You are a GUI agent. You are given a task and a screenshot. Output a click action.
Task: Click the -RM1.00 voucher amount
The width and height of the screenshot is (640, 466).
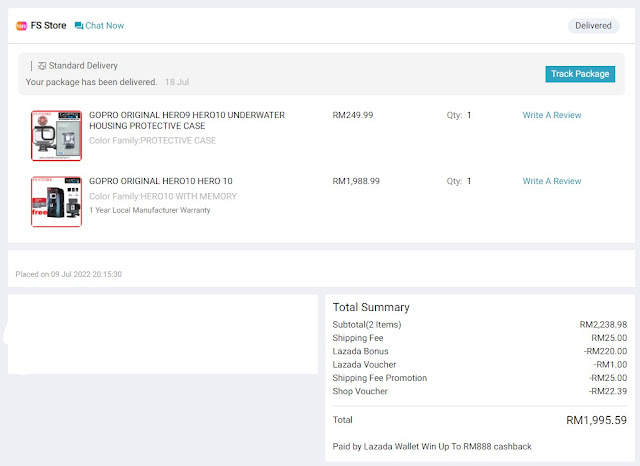click(x=610, y=365)
